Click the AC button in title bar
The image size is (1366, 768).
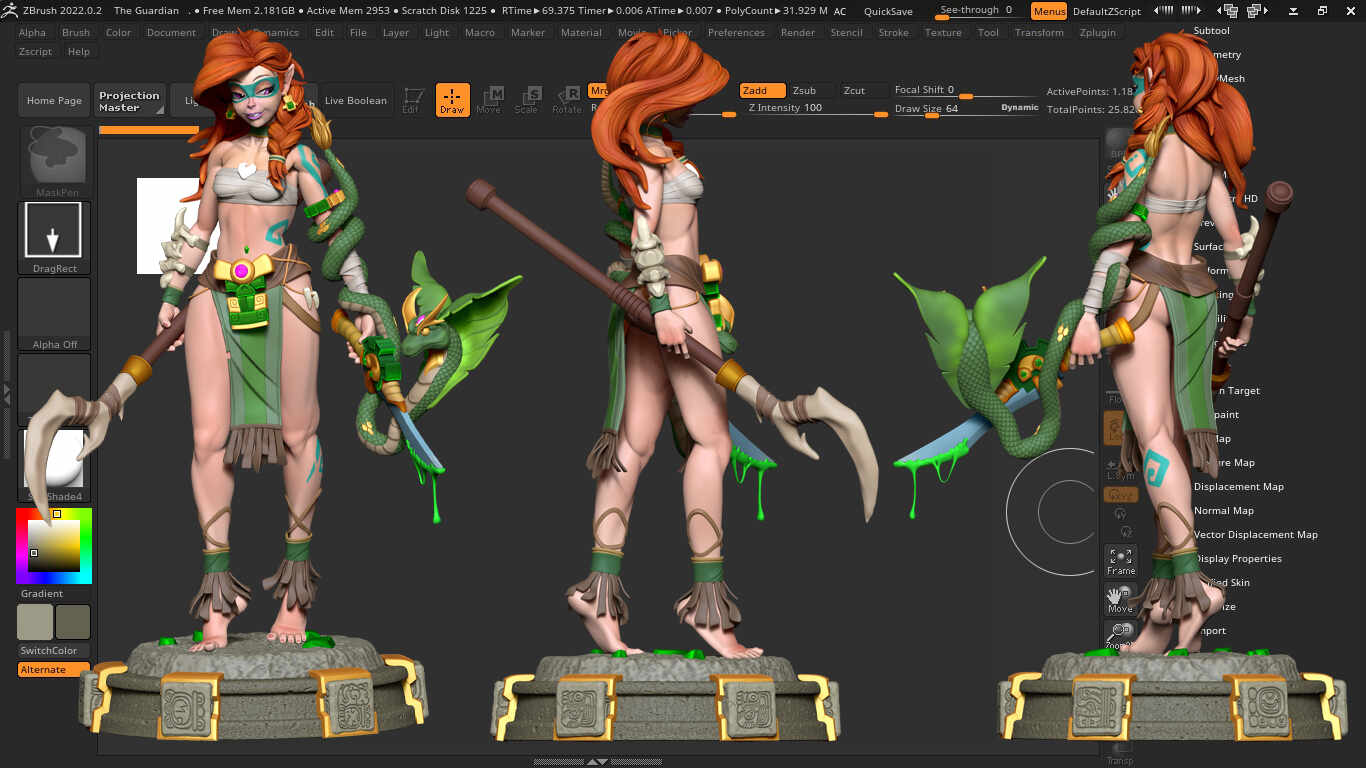840,11
